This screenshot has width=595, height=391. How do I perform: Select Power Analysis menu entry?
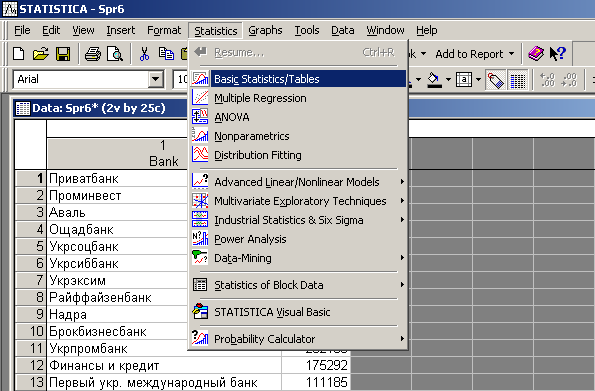tap(298, 239)
